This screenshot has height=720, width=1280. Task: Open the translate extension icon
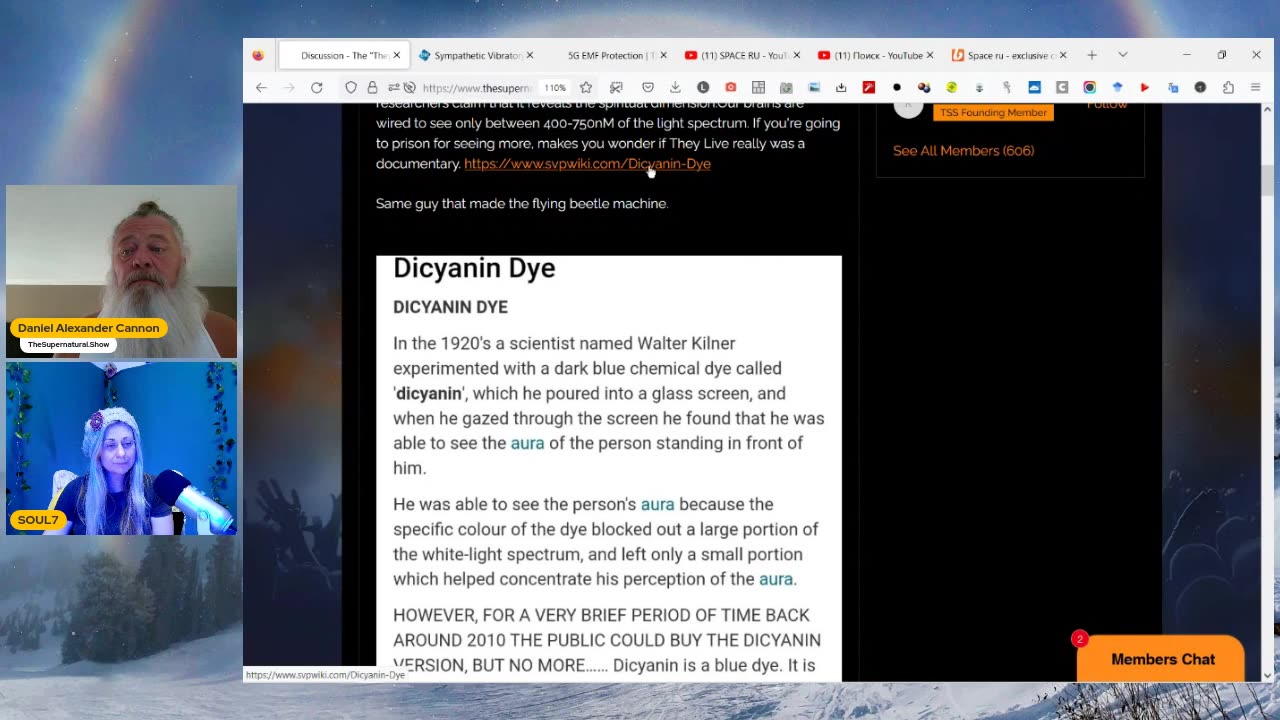point(1173,88)
